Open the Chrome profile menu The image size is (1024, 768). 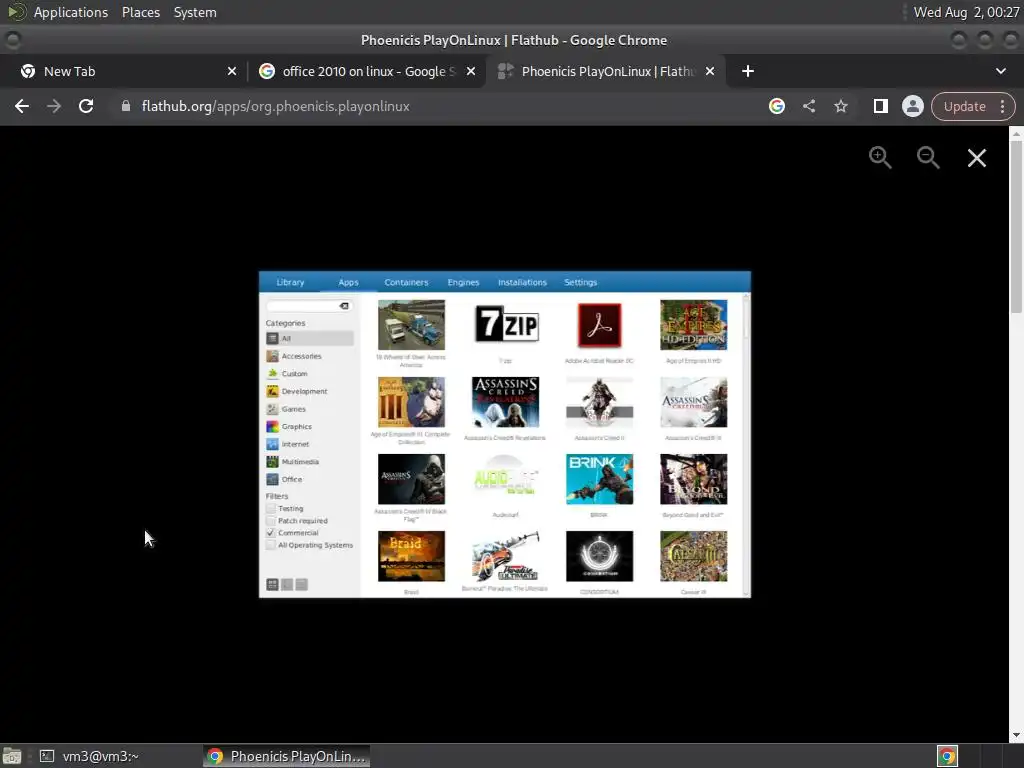tap(912, 106)
